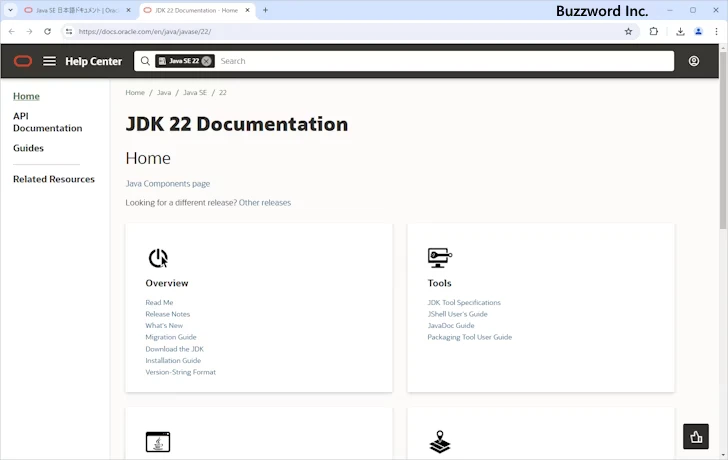Viewport: 728px width, 460px height.
Task: Click the Home breadcrumb link
Action: pos(135,92)
